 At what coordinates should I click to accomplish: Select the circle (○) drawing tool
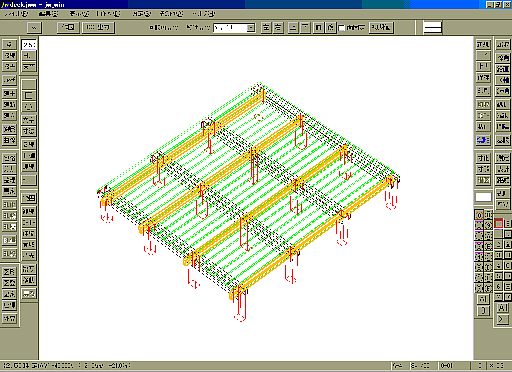pos(29,107)
